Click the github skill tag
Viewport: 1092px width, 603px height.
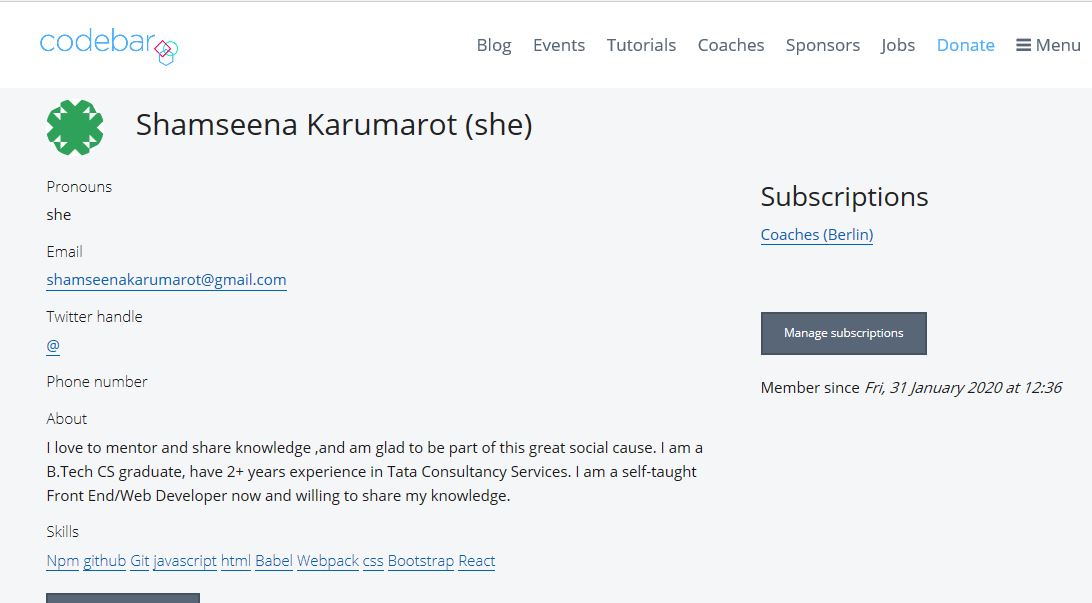(104, 561)
